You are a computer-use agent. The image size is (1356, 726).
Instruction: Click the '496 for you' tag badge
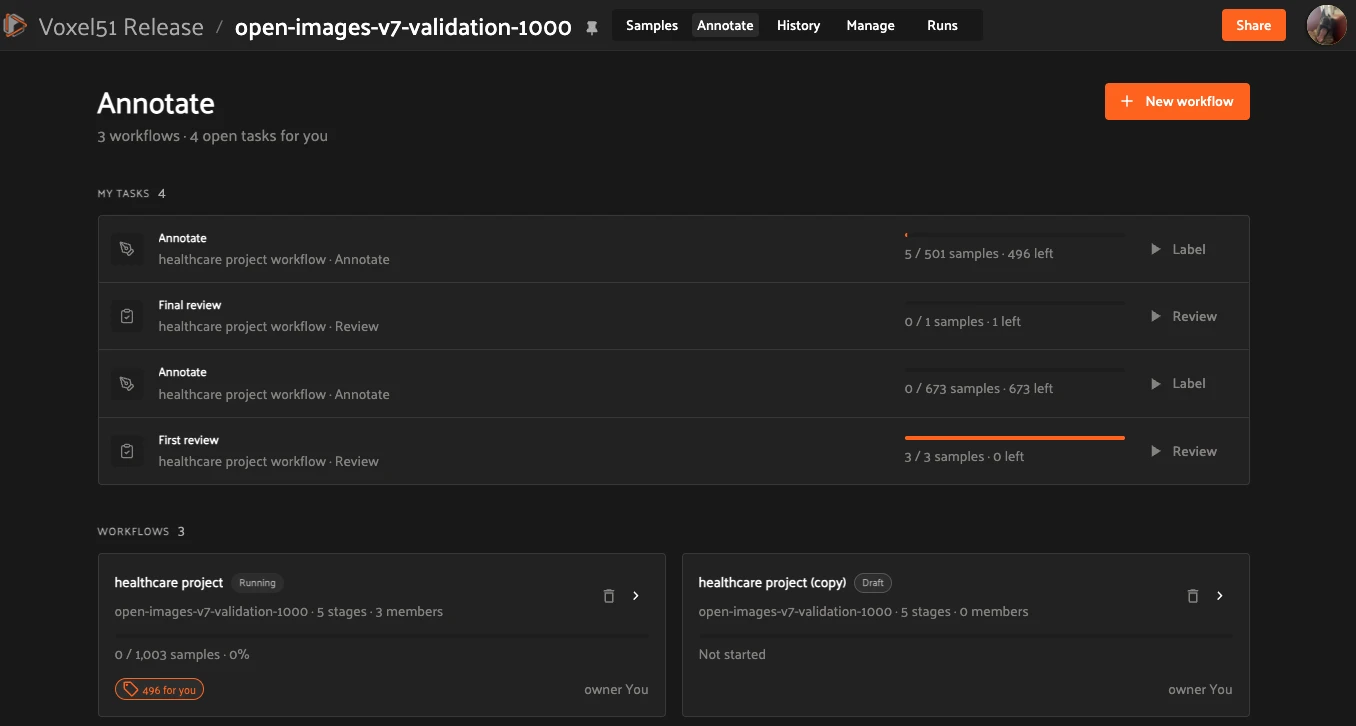160,689
